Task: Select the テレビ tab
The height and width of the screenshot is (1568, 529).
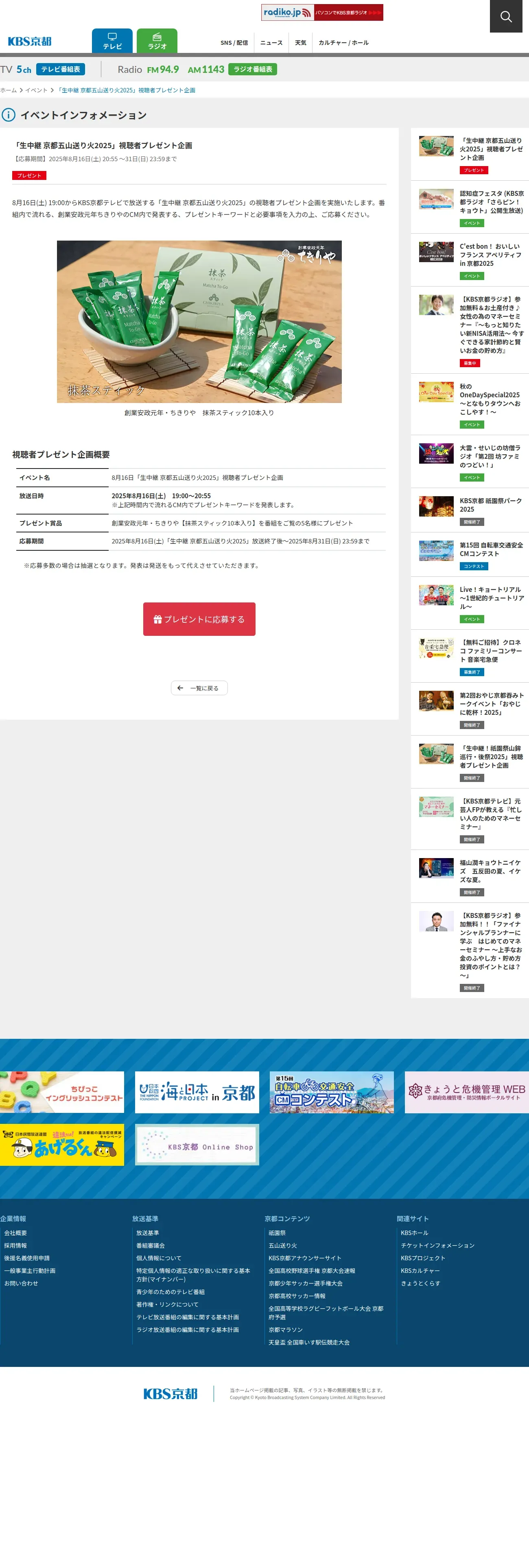Action: point(112,41)
